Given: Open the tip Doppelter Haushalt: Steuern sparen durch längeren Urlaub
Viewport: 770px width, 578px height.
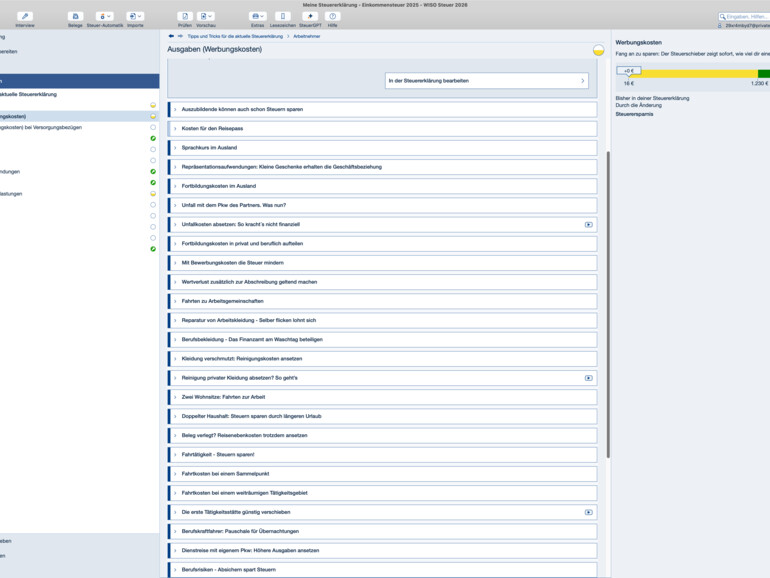Looking at the screenshot, I should (x=383, y=416).
